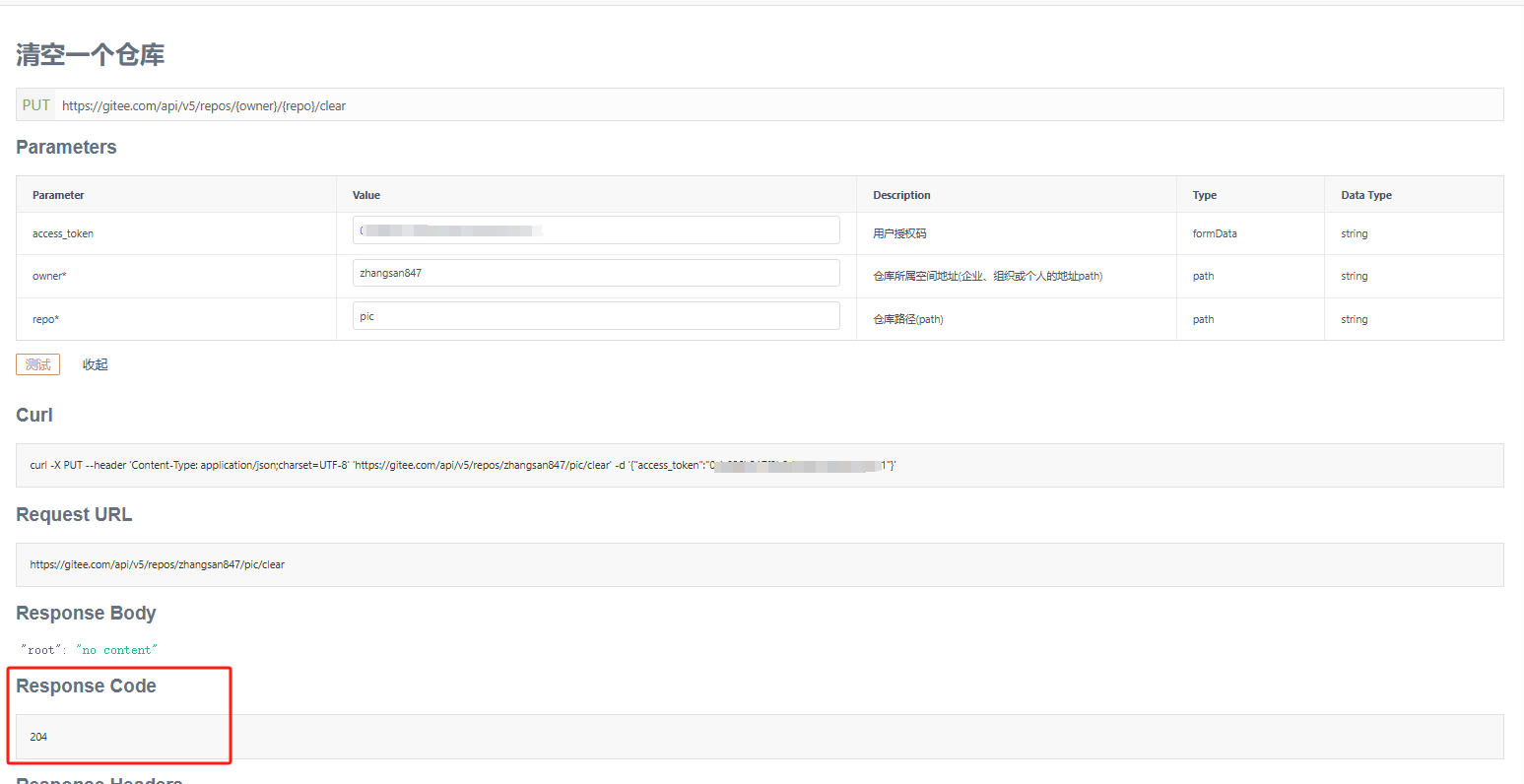Click the Curl section heading
The height and width of the screenshot is (784, 1524).
coord(33,415)
